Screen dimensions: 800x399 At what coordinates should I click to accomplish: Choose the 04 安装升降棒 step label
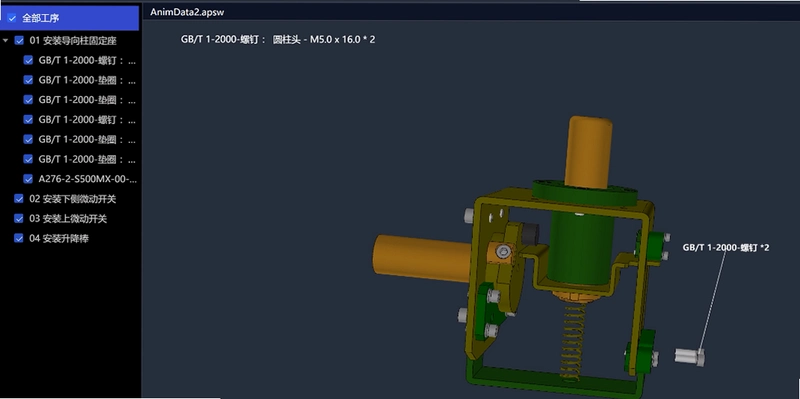59,238
